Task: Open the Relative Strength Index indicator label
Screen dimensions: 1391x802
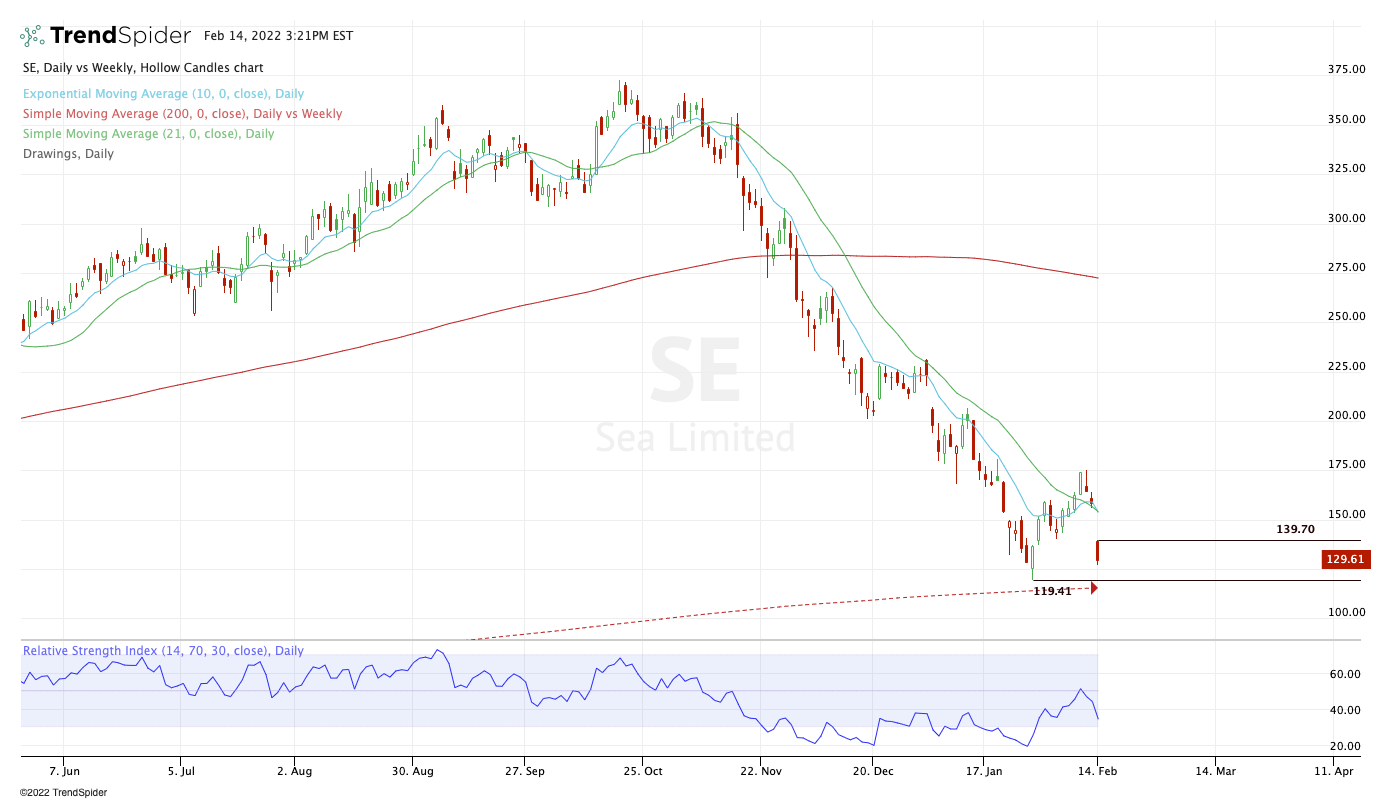Action: (163, 651)
